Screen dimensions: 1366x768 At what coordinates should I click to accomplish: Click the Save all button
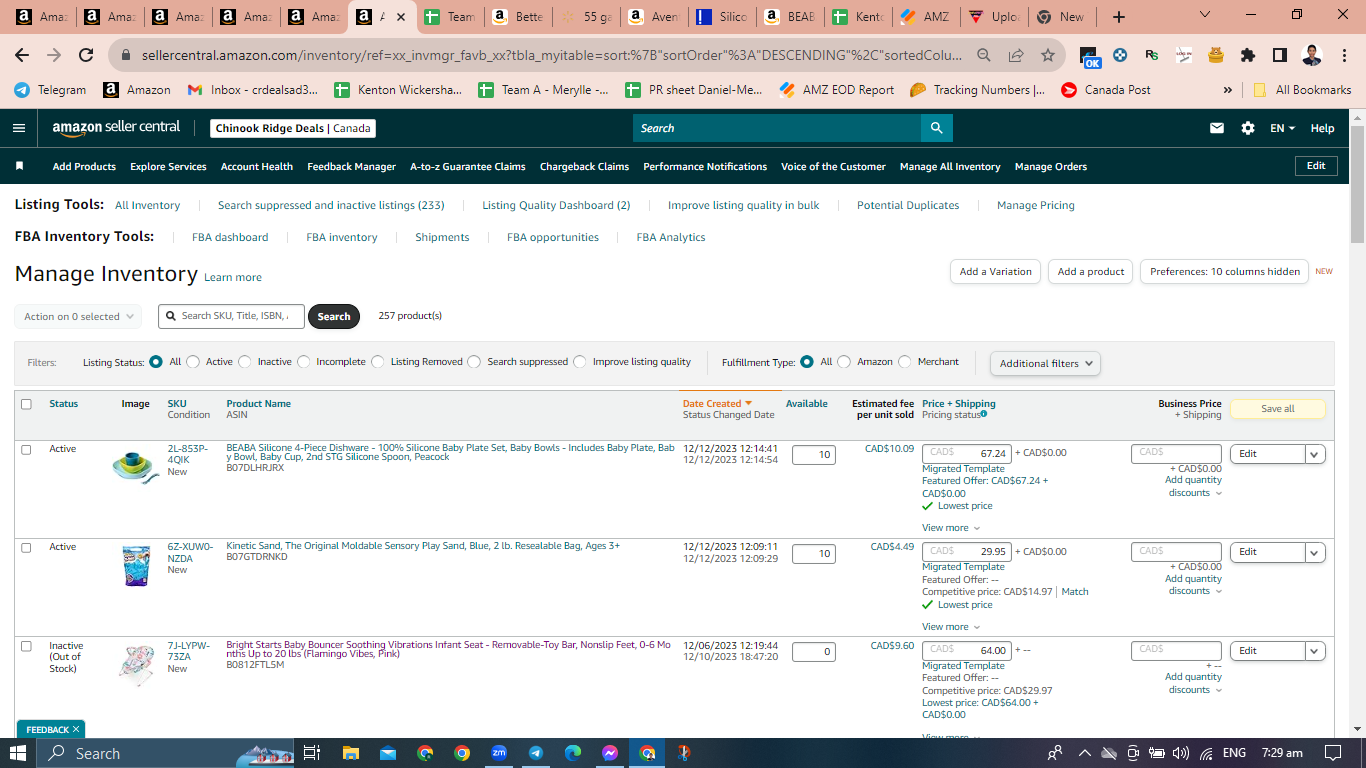1277,409
